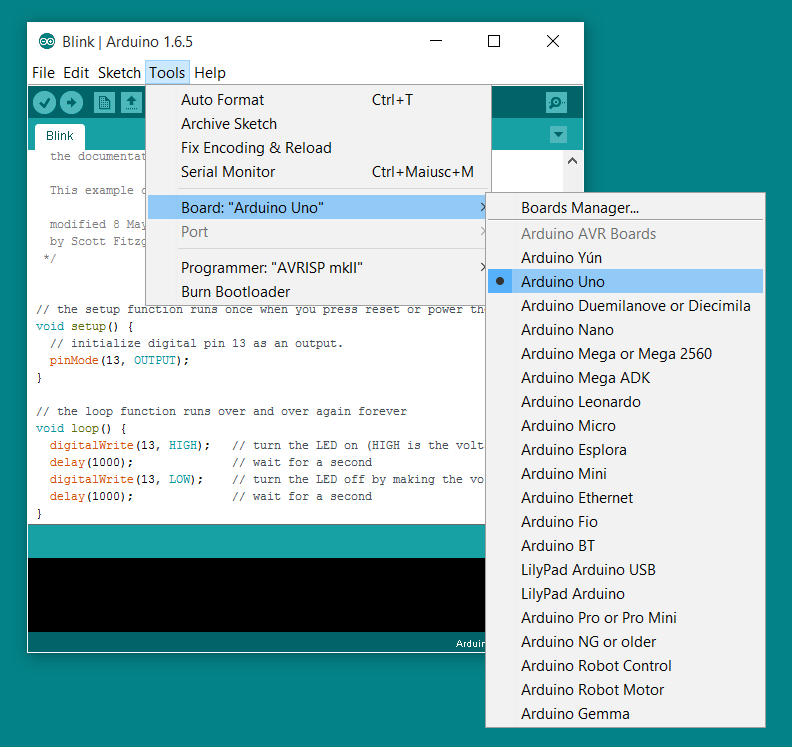The image size is (792, 747).
Task: Pick the plain LilyPad Arduino board
Action: point(625,593)
